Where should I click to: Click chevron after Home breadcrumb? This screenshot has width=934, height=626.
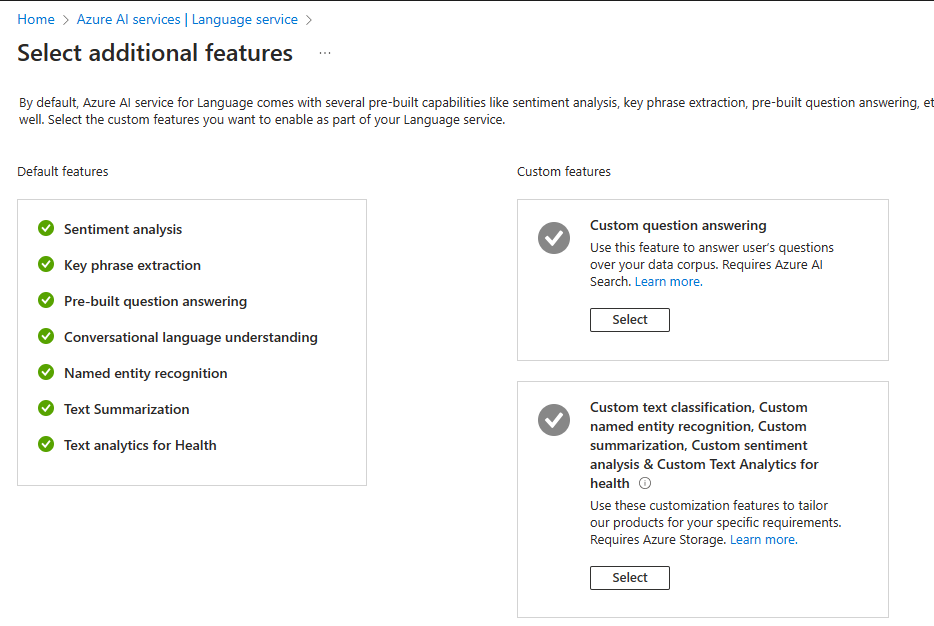pos(66,20)
